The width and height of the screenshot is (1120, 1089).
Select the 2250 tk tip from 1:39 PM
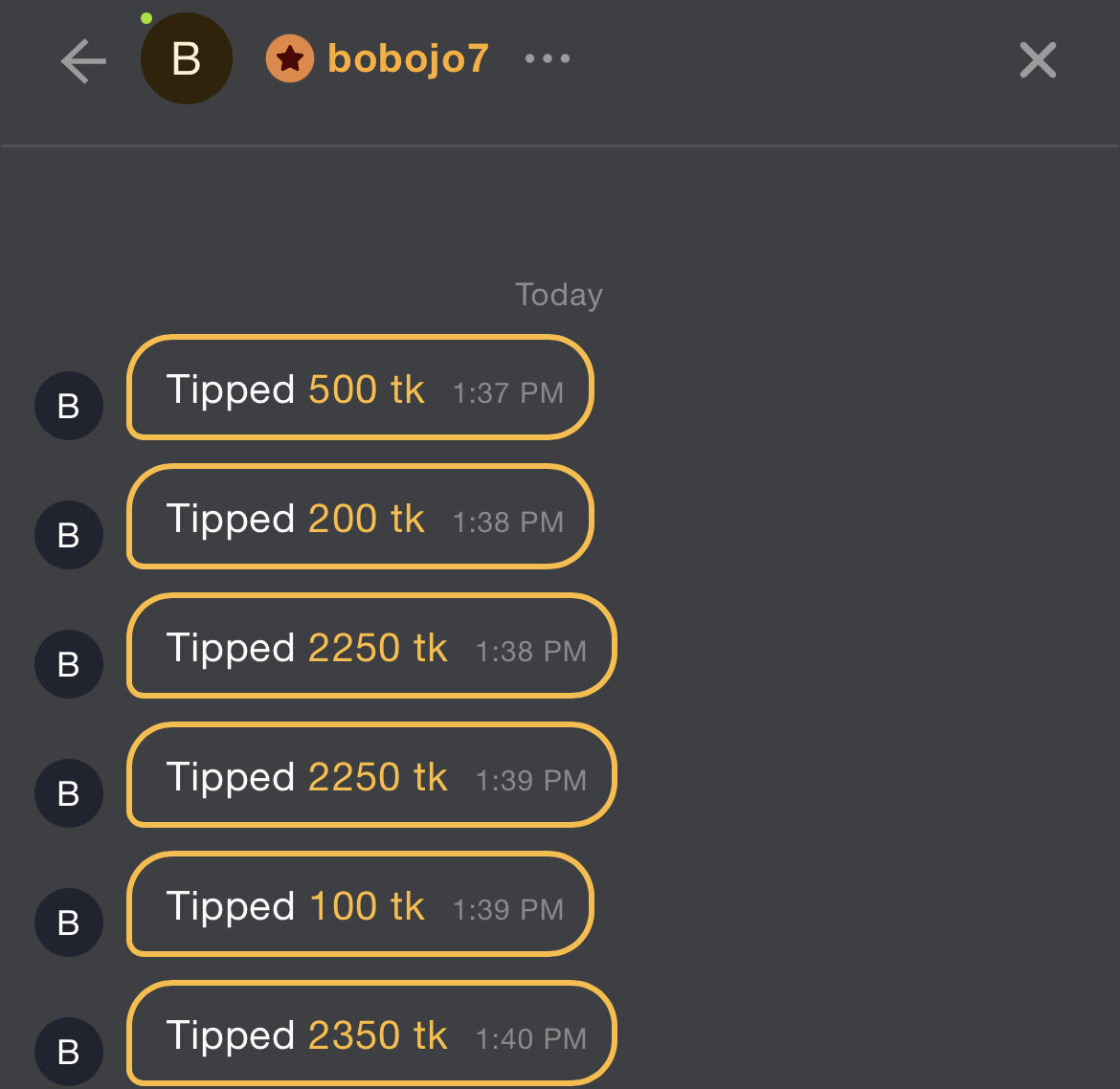[x=371, y=775]
